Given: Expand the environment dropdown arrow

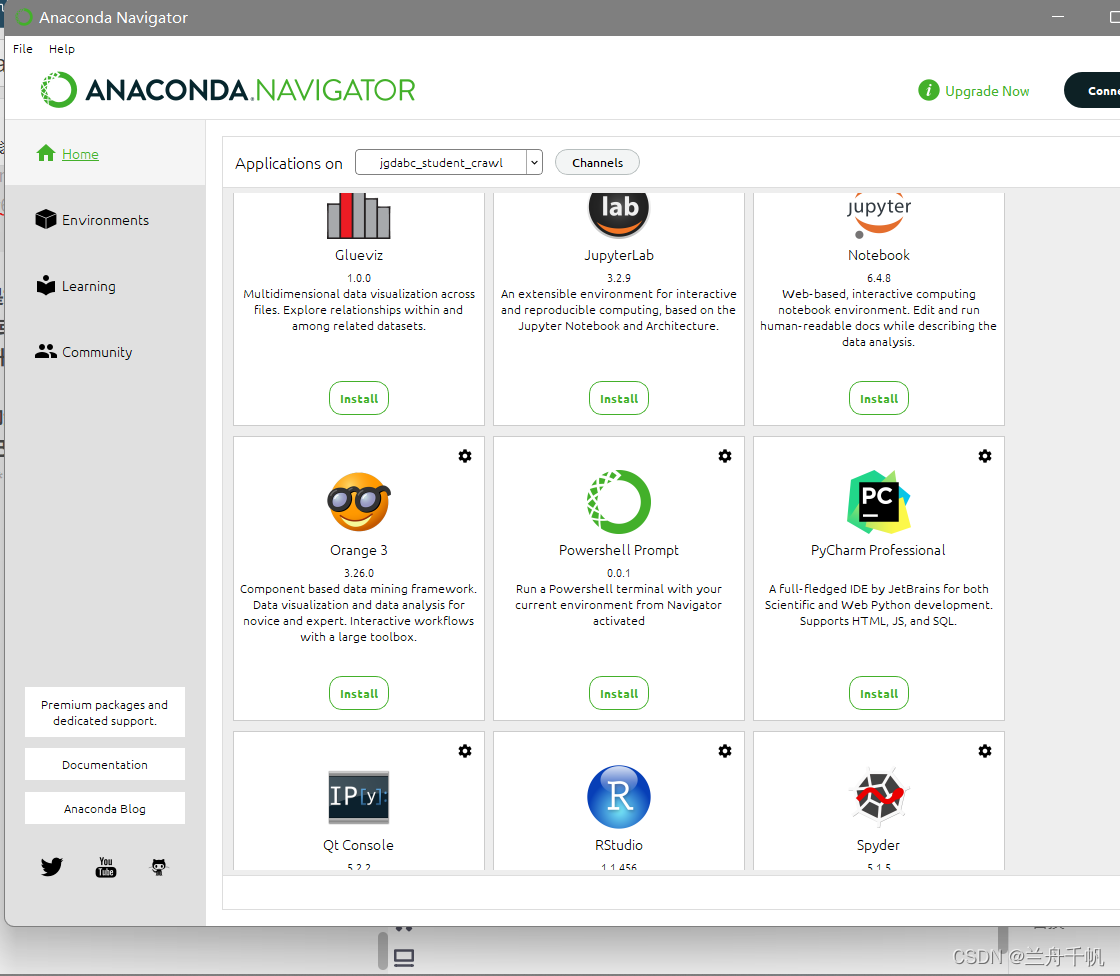Looking at the screenshot, I should tap(534, 162).
